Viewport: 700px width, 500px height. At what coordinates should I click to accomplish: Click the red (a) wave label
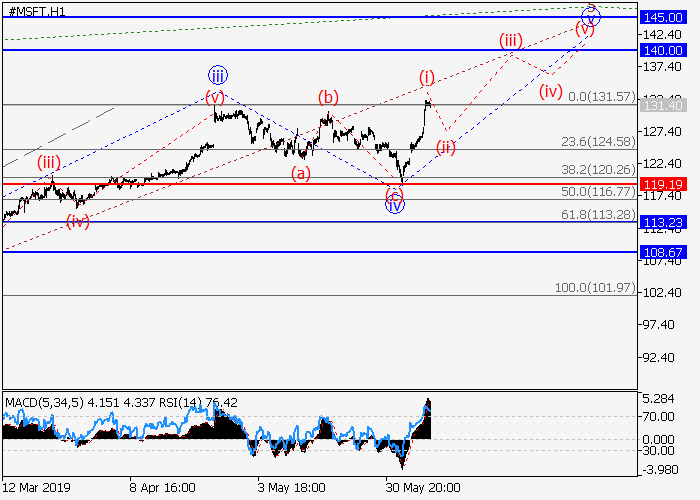[301, 172]
